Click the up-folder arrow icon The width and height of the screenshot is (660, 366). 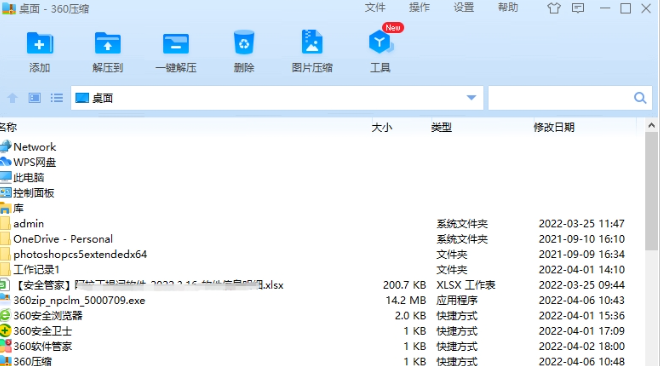(x=13, y=98)
